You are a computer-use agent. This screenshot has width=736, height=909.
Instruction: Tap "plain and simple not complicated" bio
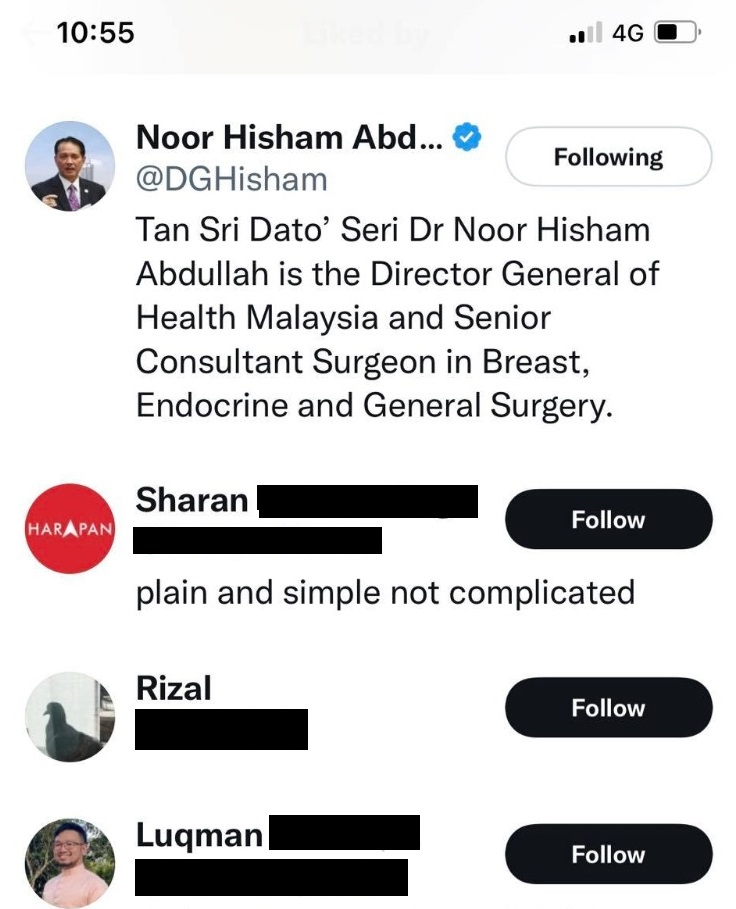[385, 592]
